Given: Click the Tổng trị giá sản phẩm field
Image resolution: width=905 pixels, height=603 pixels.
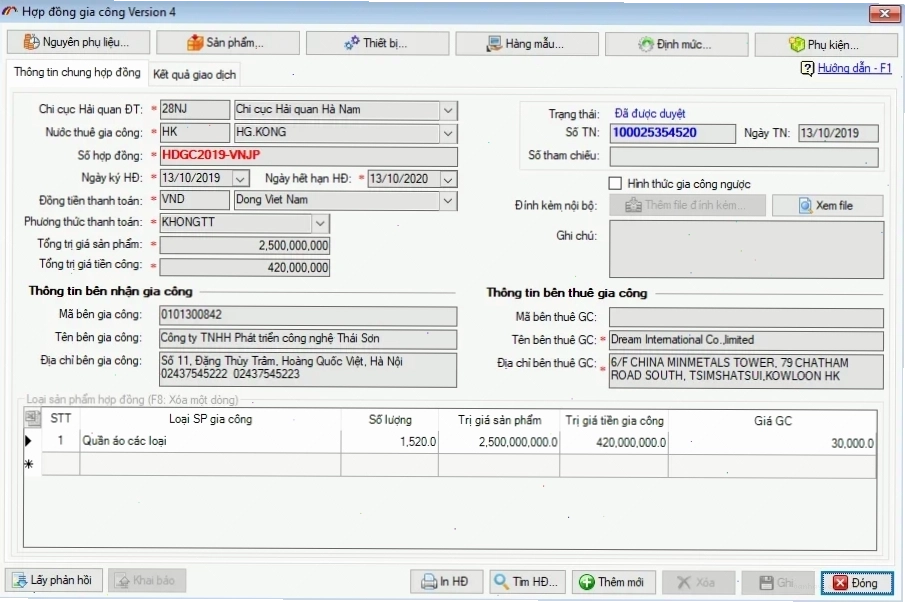Looking at the screenshot, I should pyautogui.click(x=245, y=245).
